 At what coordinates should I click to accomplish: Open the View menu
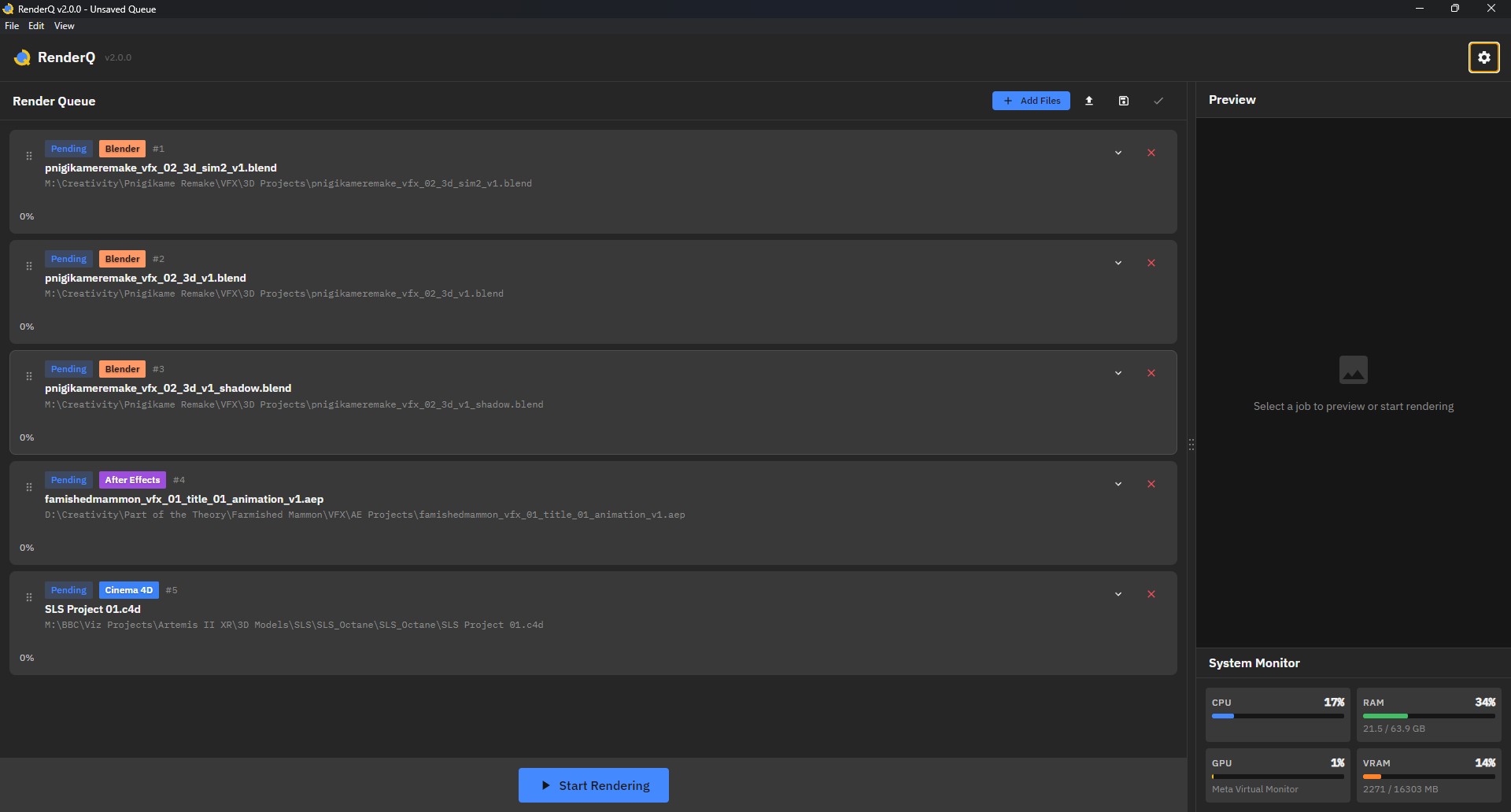pyautogui.click(x=64, y=25)
